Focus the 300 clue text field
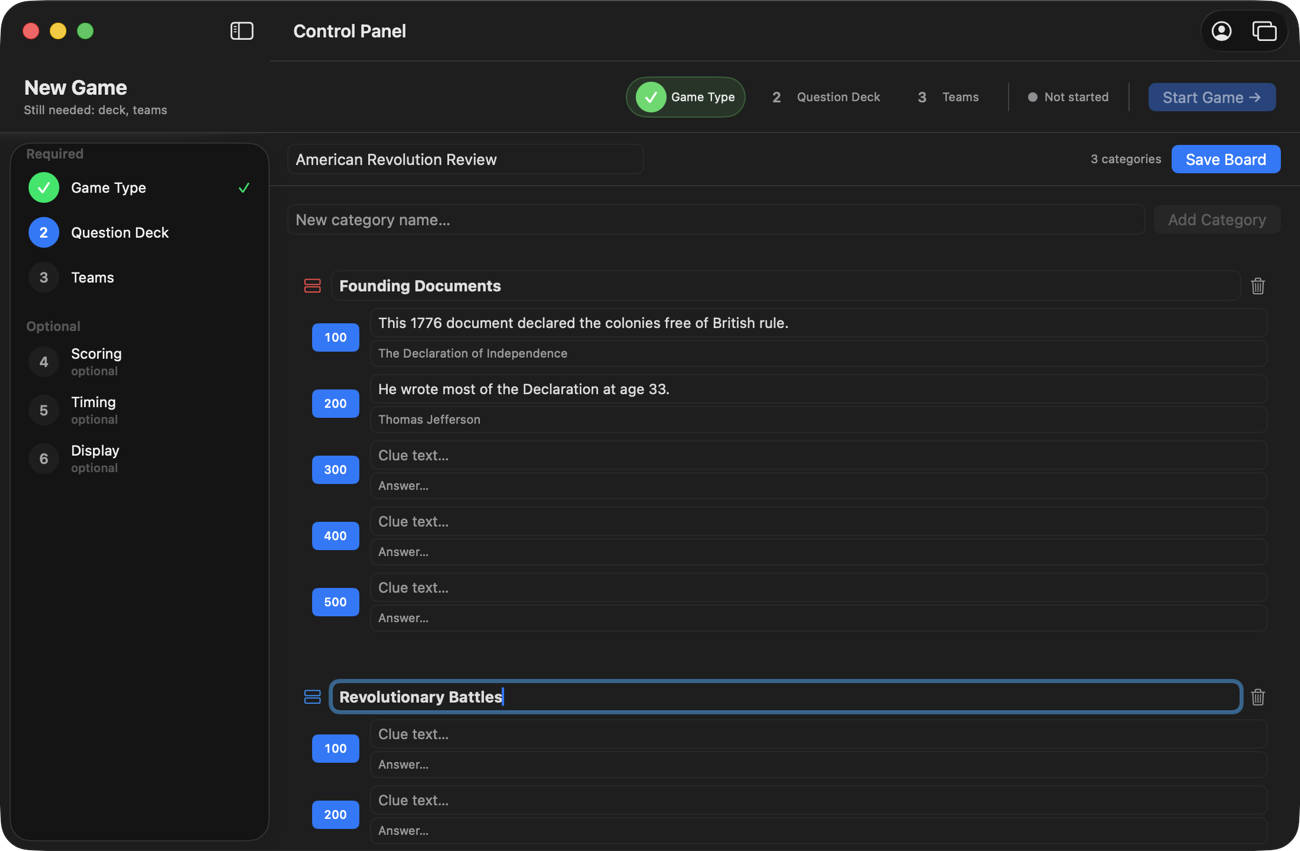The image size is (1300, 851). pos(819,455)
